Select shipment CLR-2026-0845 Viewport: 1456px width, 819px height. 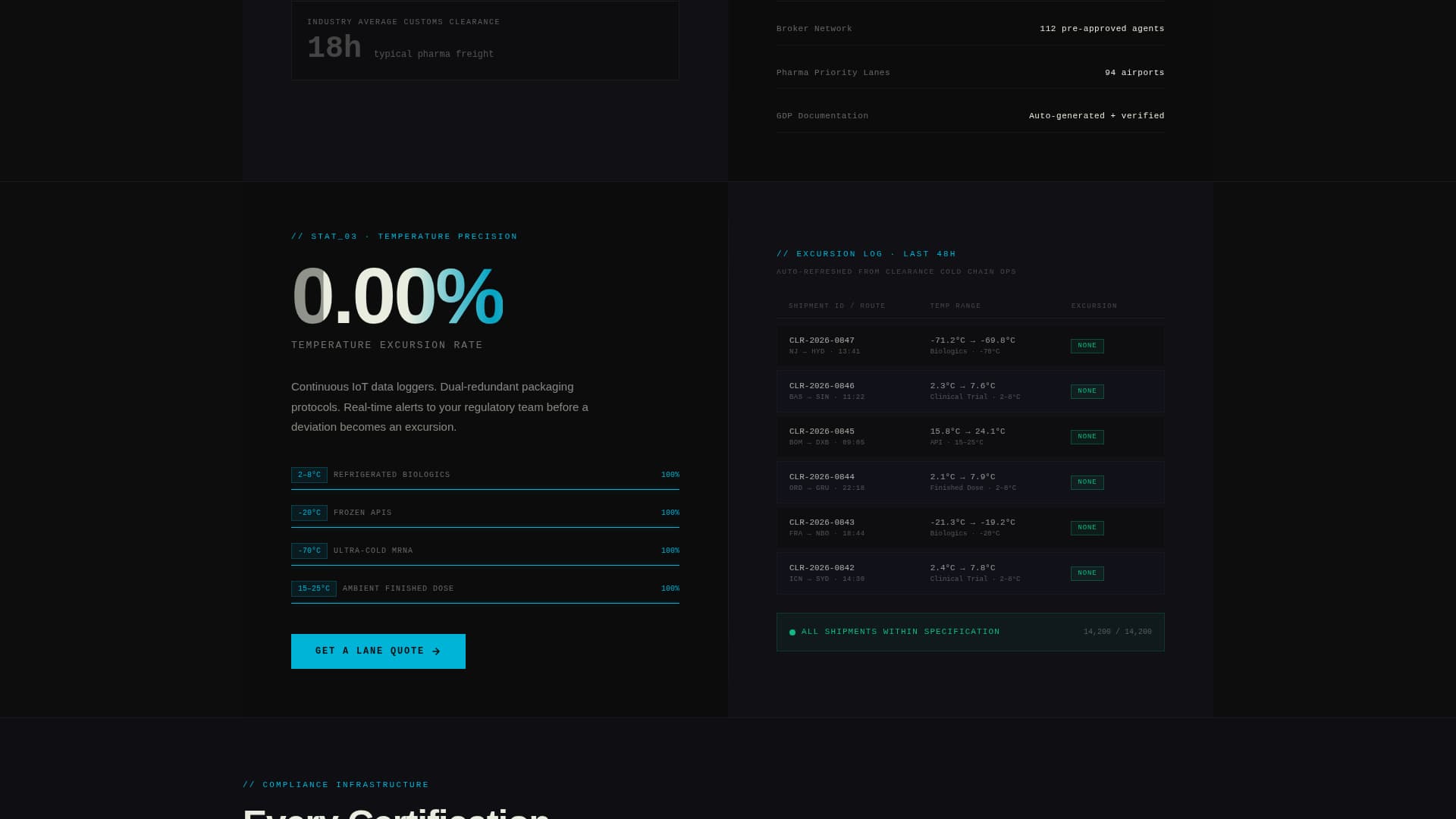971,437
